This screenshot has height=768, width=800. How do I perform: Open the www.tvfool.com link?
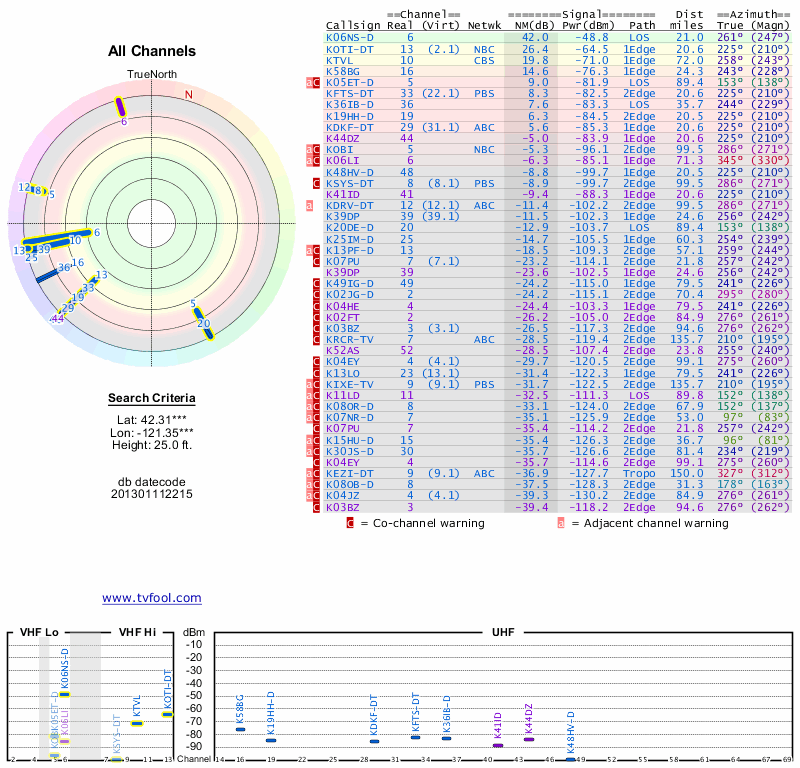pos(151,598)
